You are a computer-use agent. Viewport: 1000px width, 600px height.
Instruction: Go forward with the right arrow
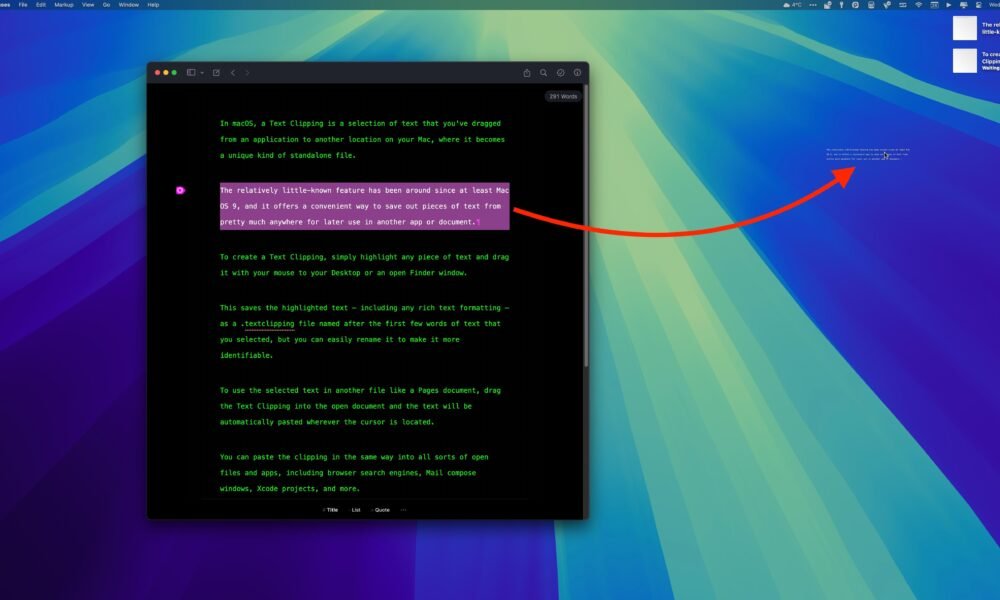pos(248,73)
